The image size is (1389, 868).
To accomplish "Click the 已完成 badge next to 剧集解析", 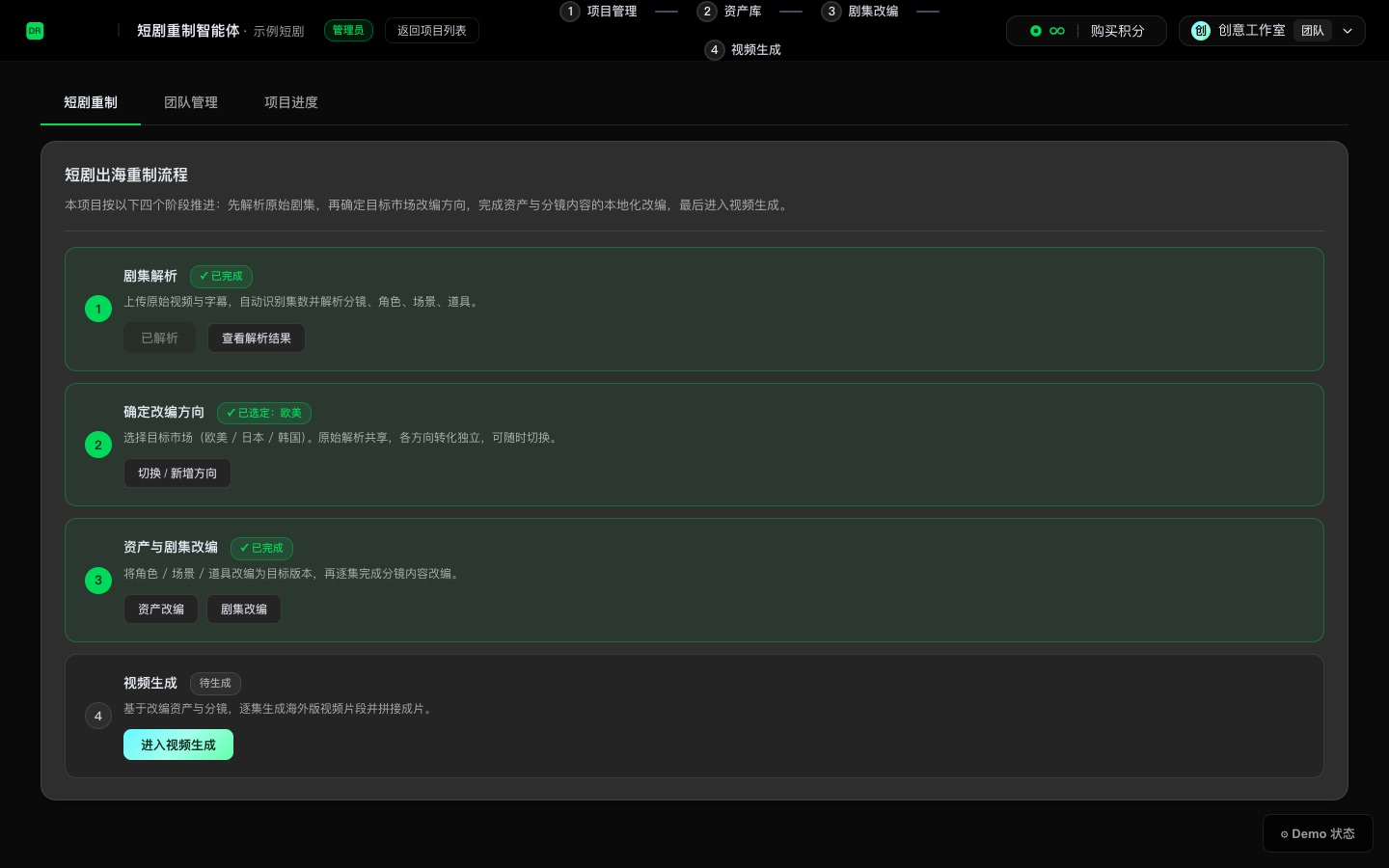I will click(221, 277).
